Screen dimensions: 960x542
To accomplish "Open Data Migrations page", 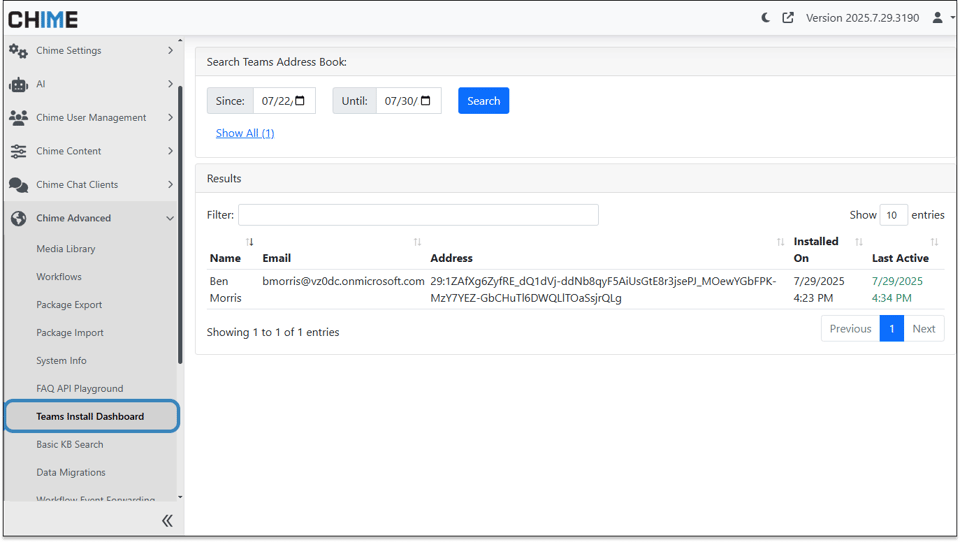I will click(70, 472).
